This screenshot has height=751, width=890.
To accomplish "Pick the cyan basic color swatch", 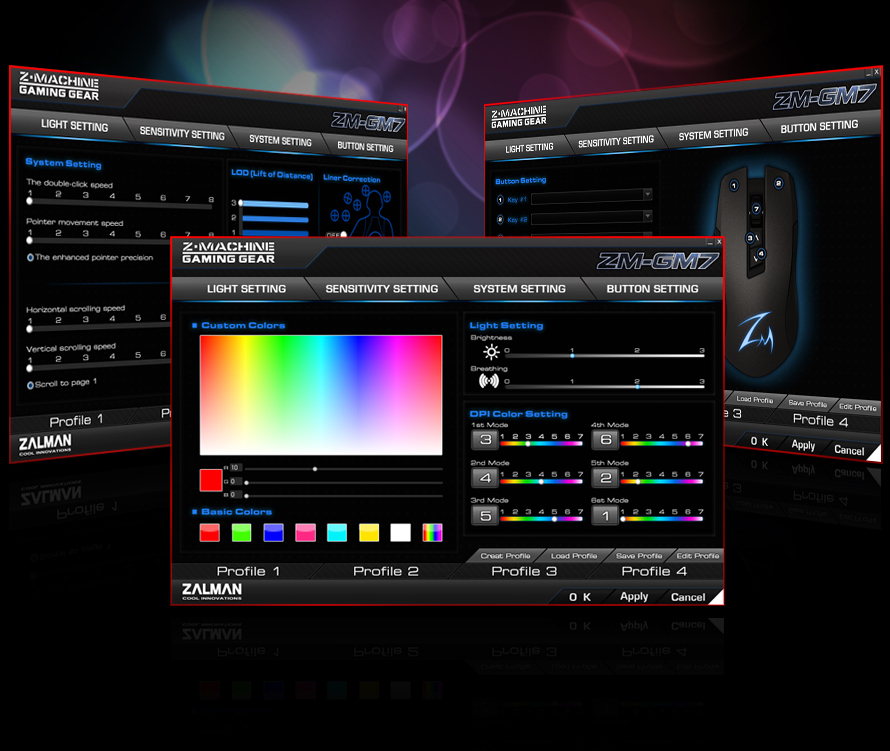I will point(337,533).
